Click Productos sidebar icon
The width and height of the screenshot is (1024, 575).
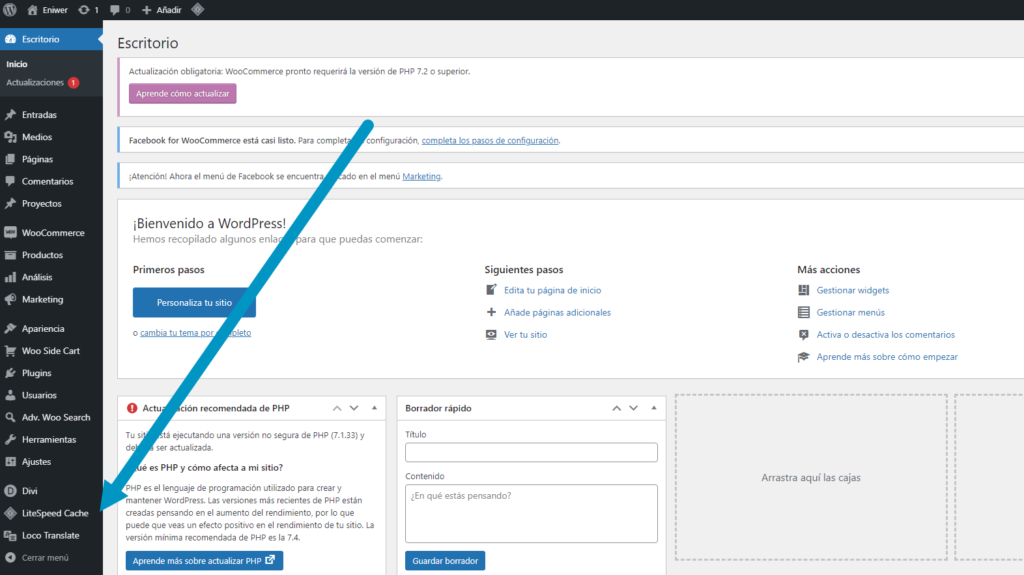pos(10,255)
